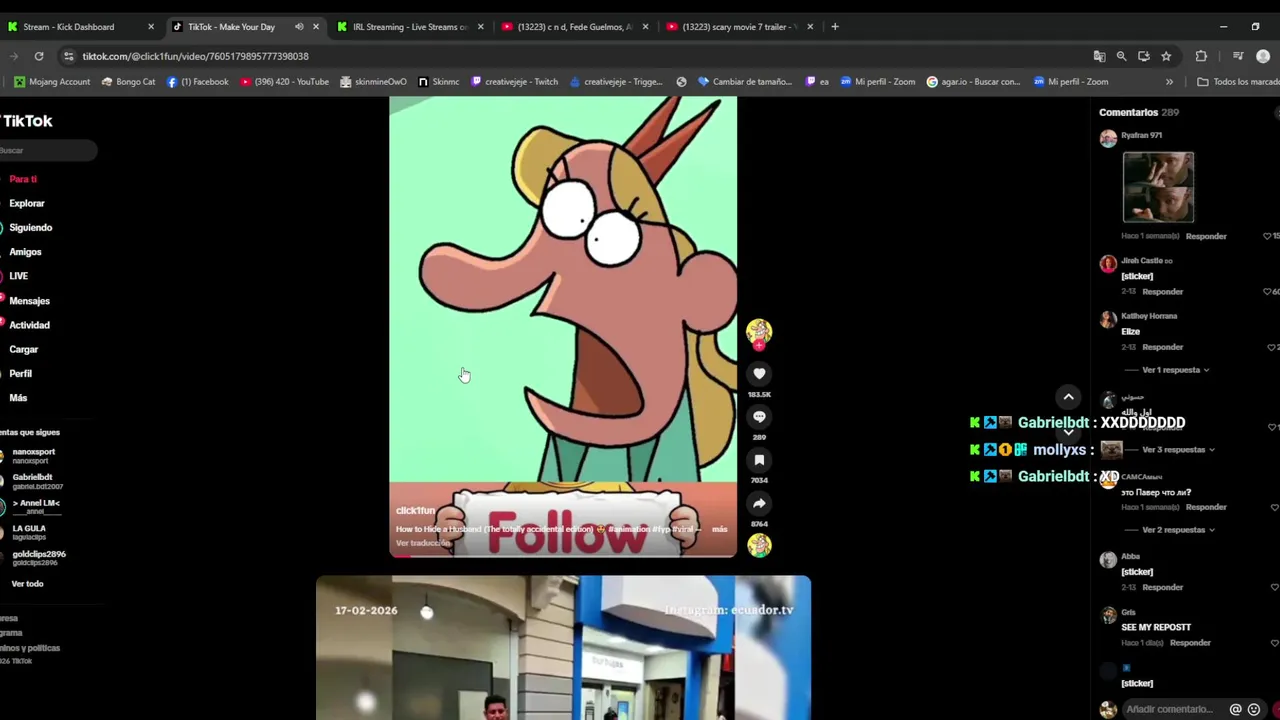Open Bongo Cat bookmark
The image size is (1280, 720).
click(128, 82)
